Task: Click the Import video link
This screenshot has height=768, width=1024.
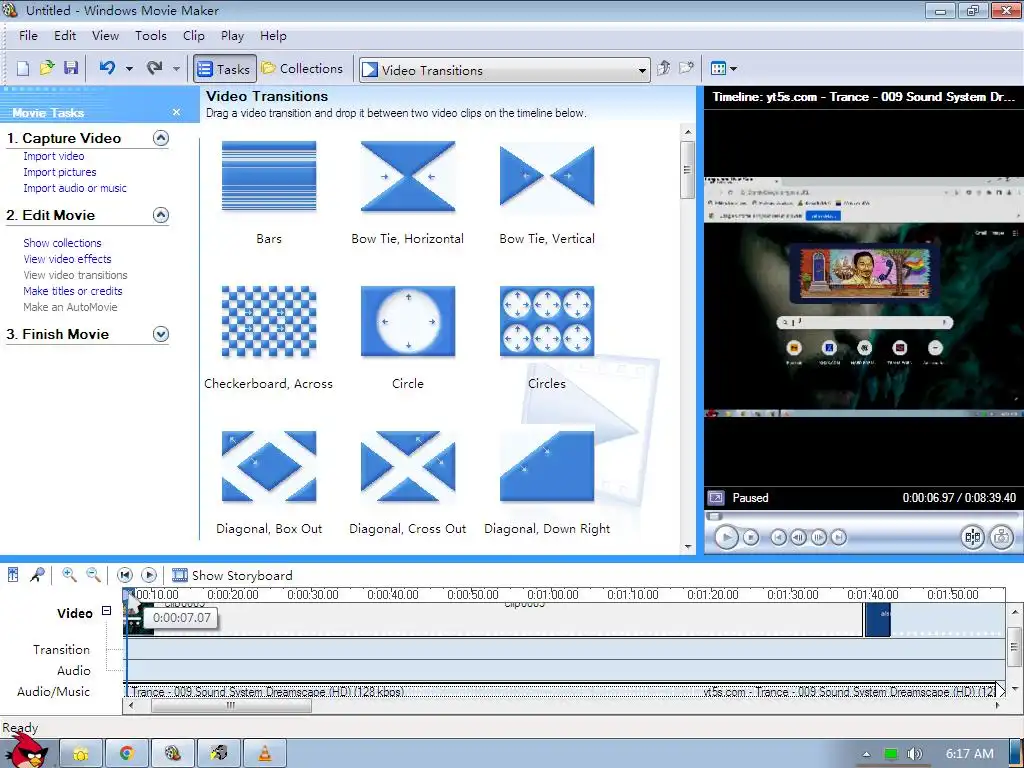Action: click(54, 156)
